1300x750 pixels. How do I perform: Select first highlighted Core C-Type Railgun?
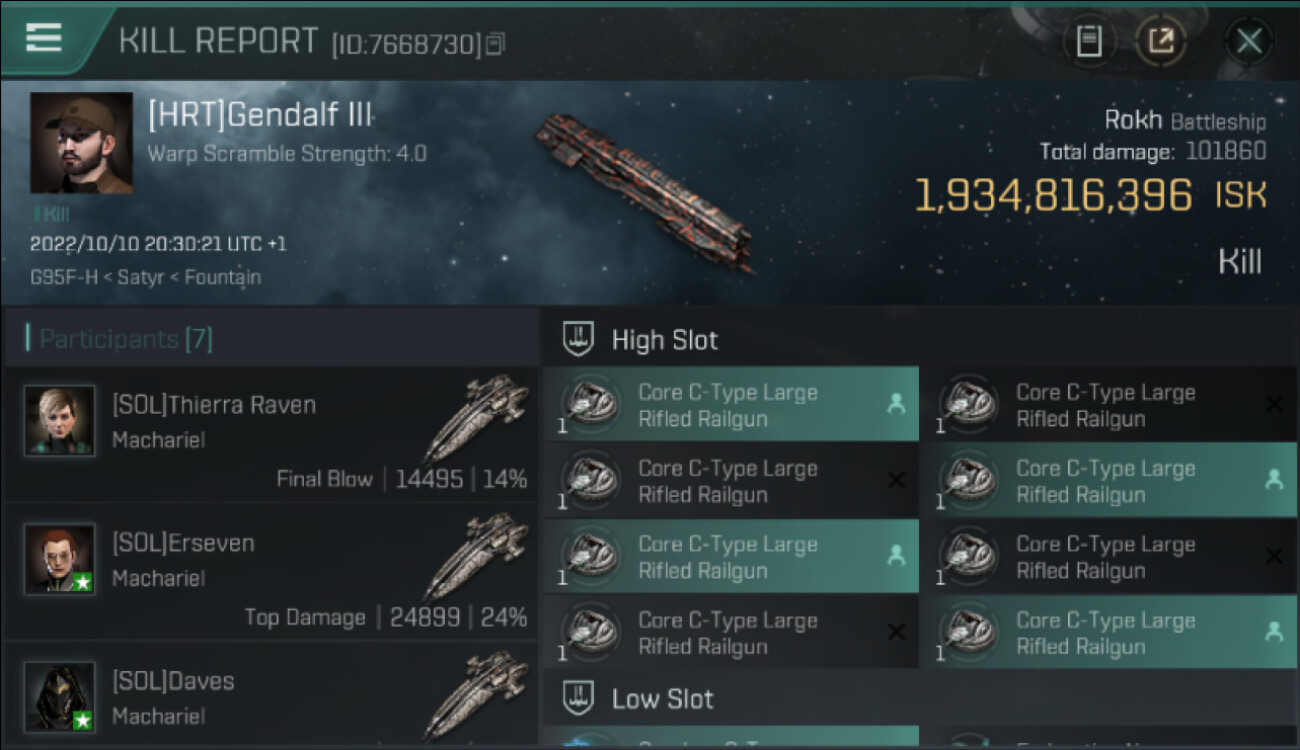tap(730, 405)
